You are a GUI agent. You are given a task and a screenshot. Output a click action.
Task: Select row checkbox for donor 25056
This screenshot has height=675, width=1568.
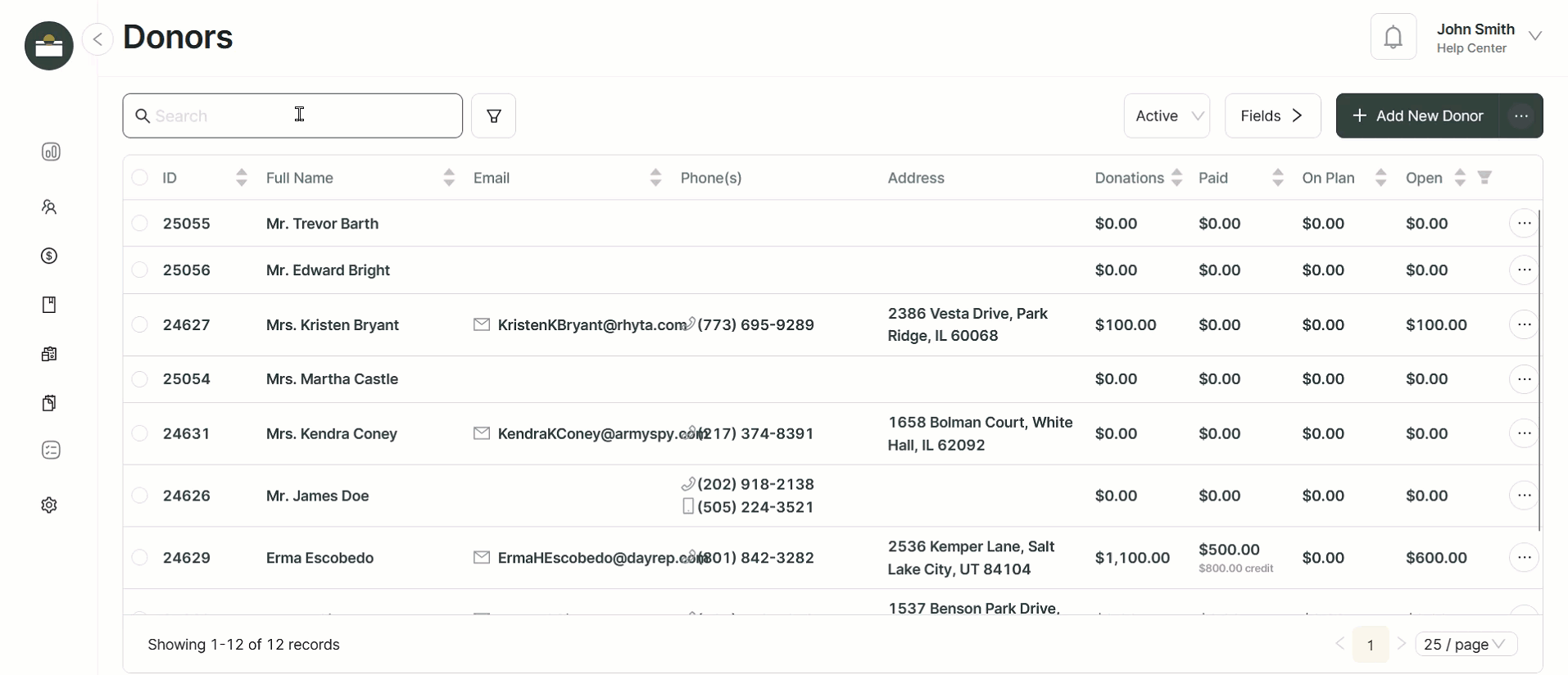tap(140, 270)
